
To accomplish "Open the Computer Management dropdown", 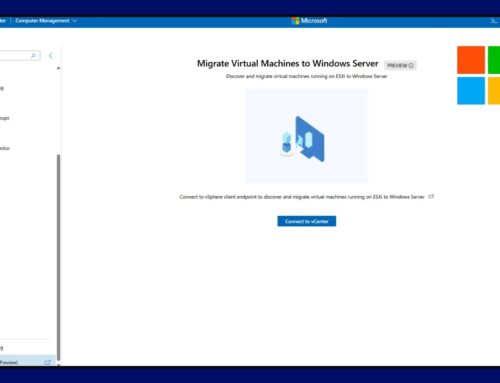I will coord(46,21).
